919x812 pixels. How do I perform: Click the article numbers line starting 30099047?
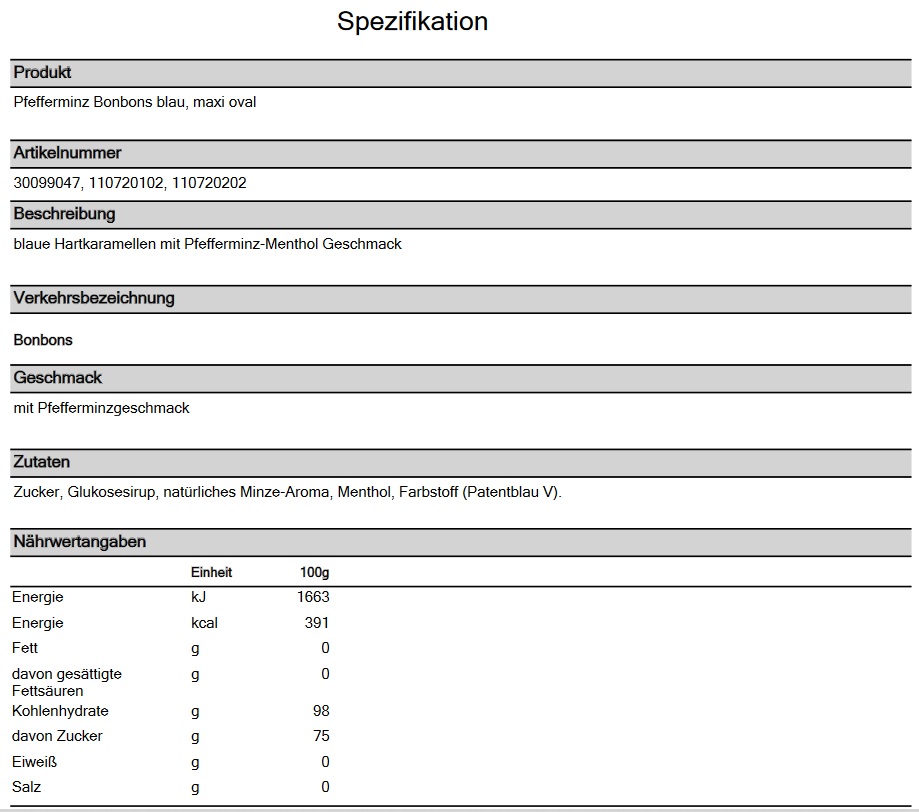tap(130, 183)
